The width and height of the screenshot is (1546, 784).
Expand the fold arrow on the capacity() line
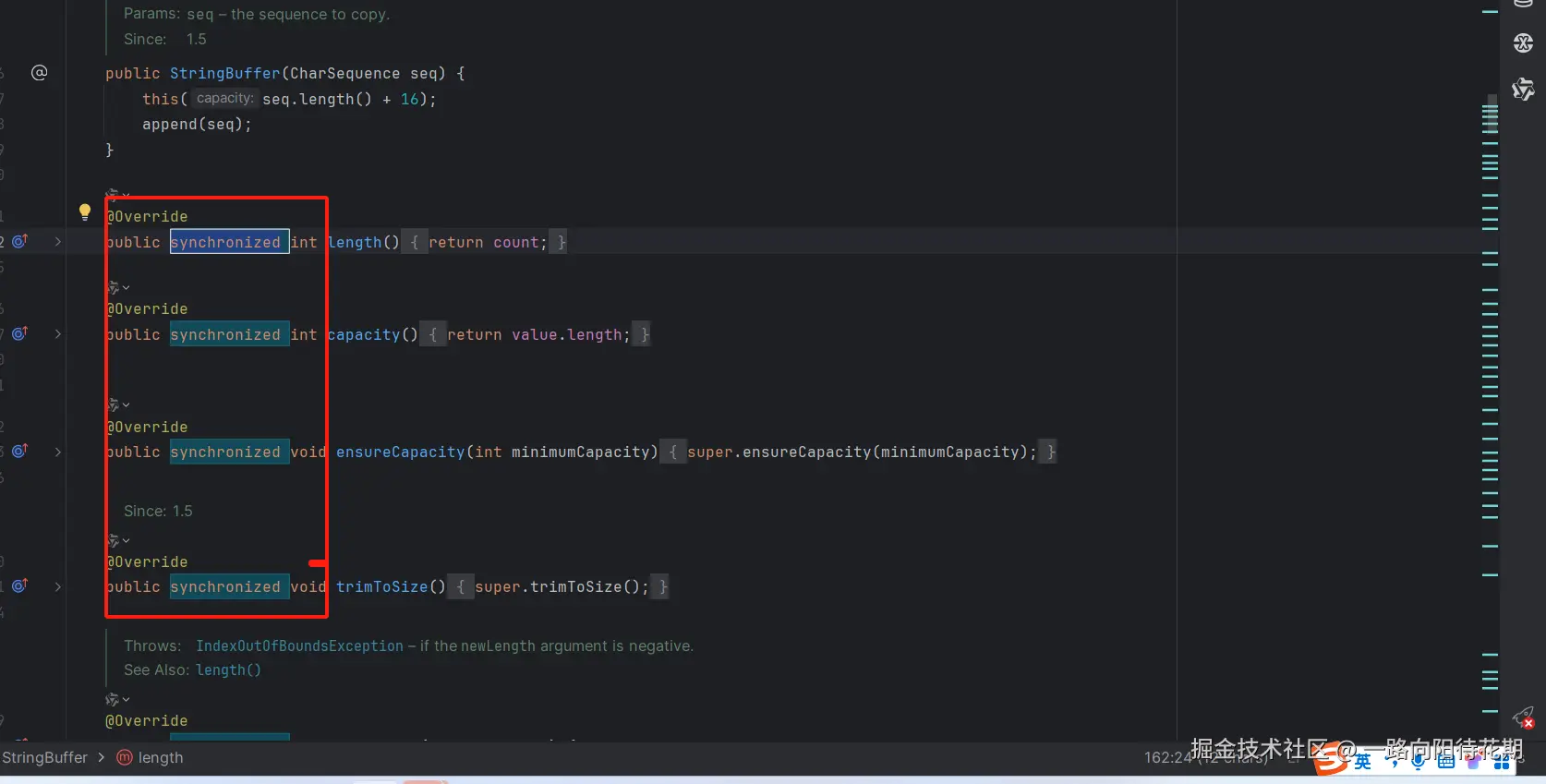(57, 334)
